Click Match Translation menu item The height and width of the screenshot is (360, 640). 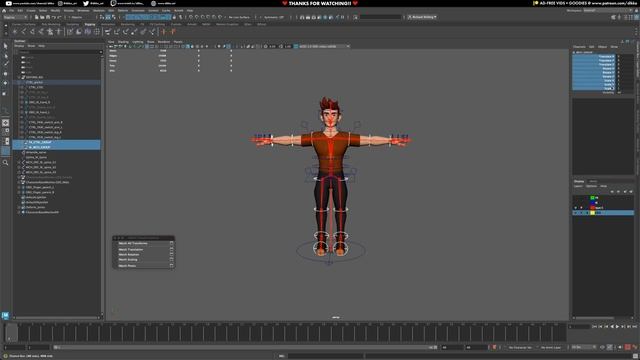tap(131, 249)
